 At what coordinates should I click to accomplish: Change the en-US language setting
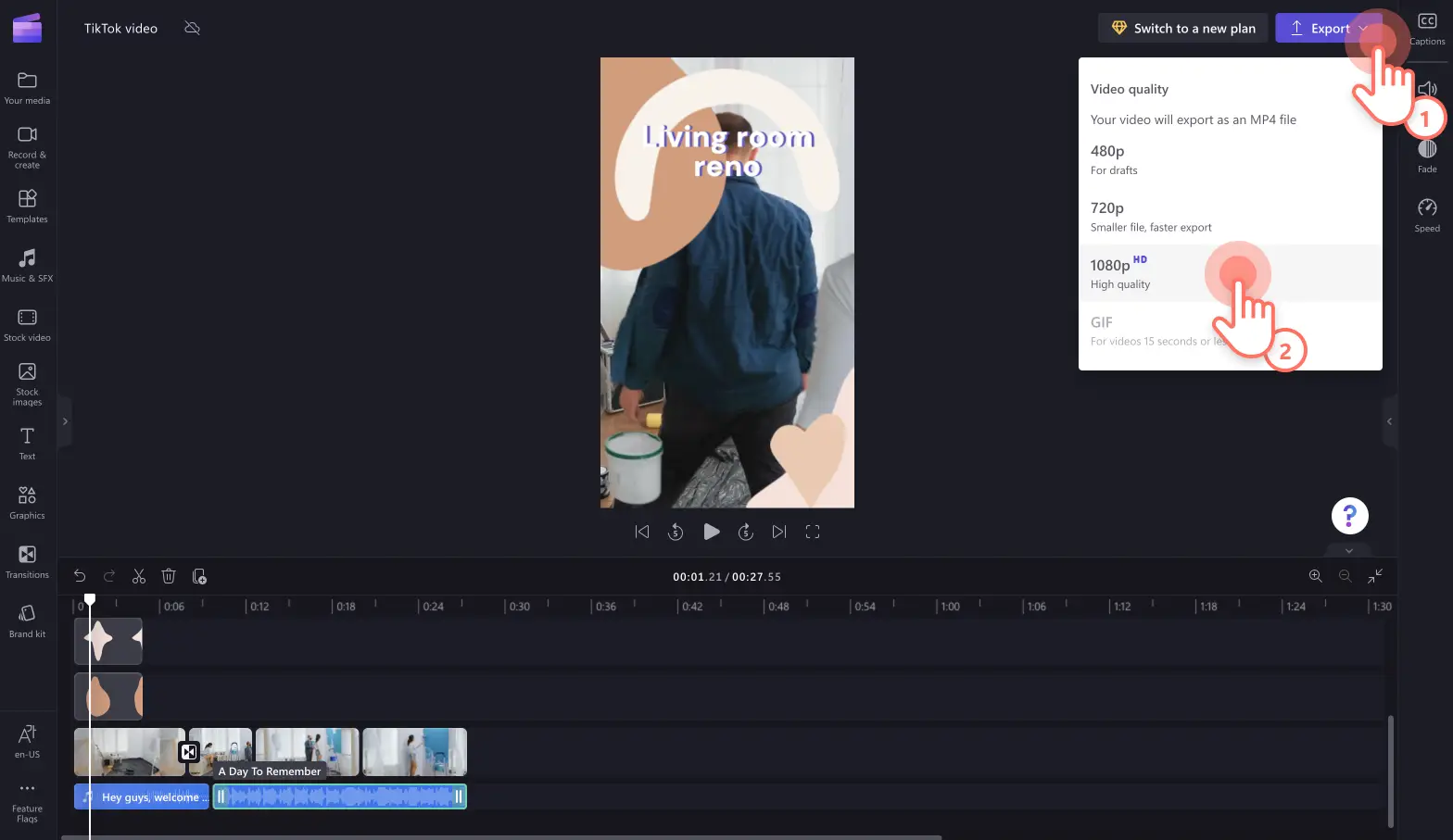tap(27, 742)
